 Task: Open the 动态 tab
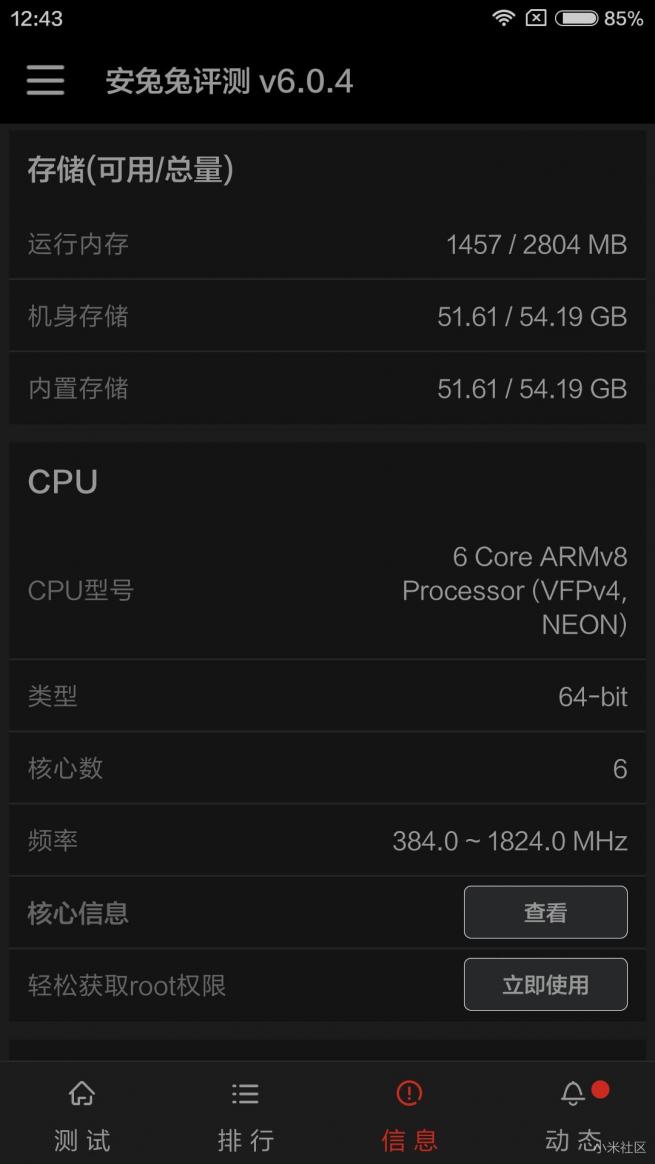point(572,1113)
